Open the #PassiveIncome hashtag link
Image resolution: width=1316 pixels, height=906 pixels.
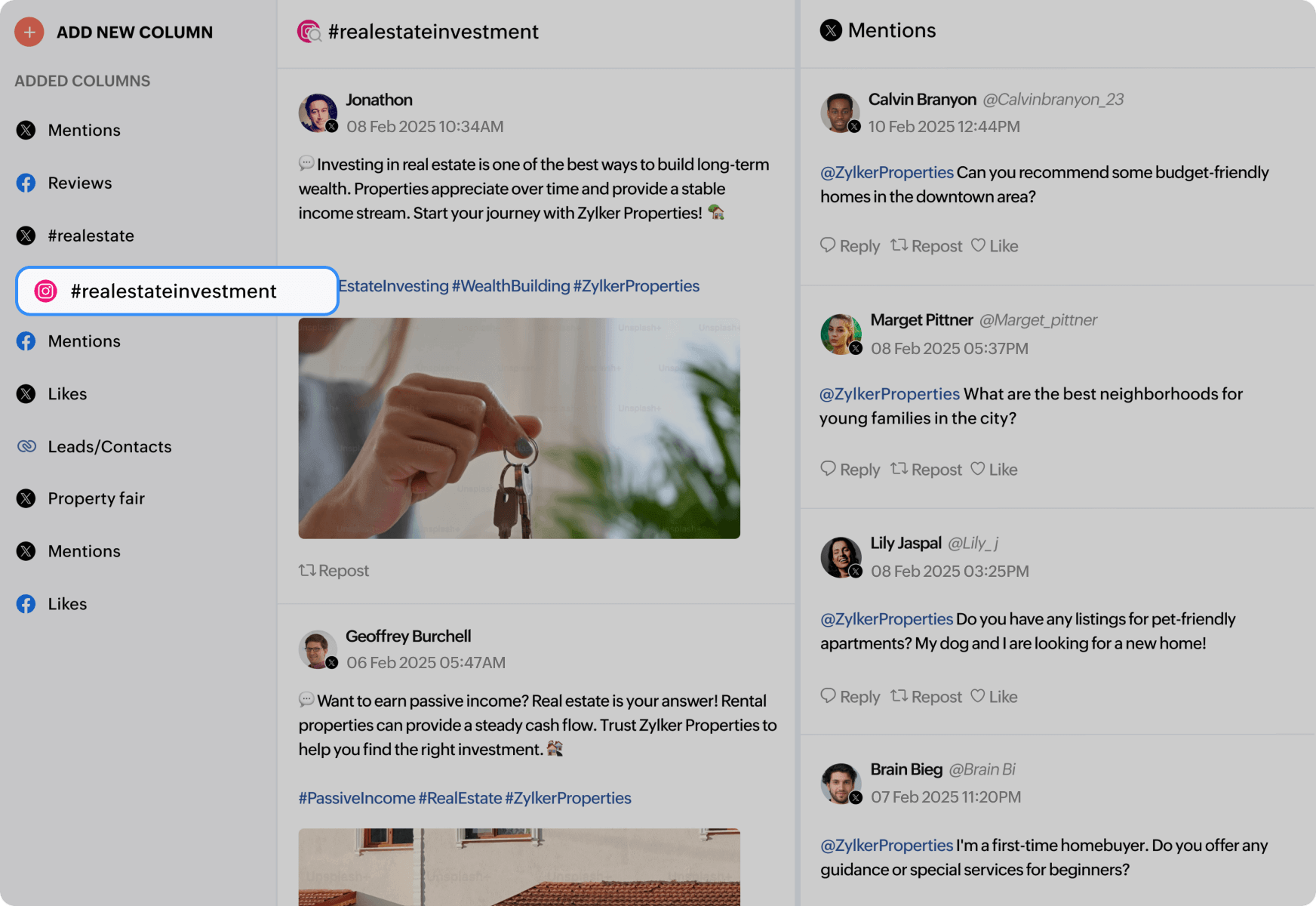click(357, 798)
